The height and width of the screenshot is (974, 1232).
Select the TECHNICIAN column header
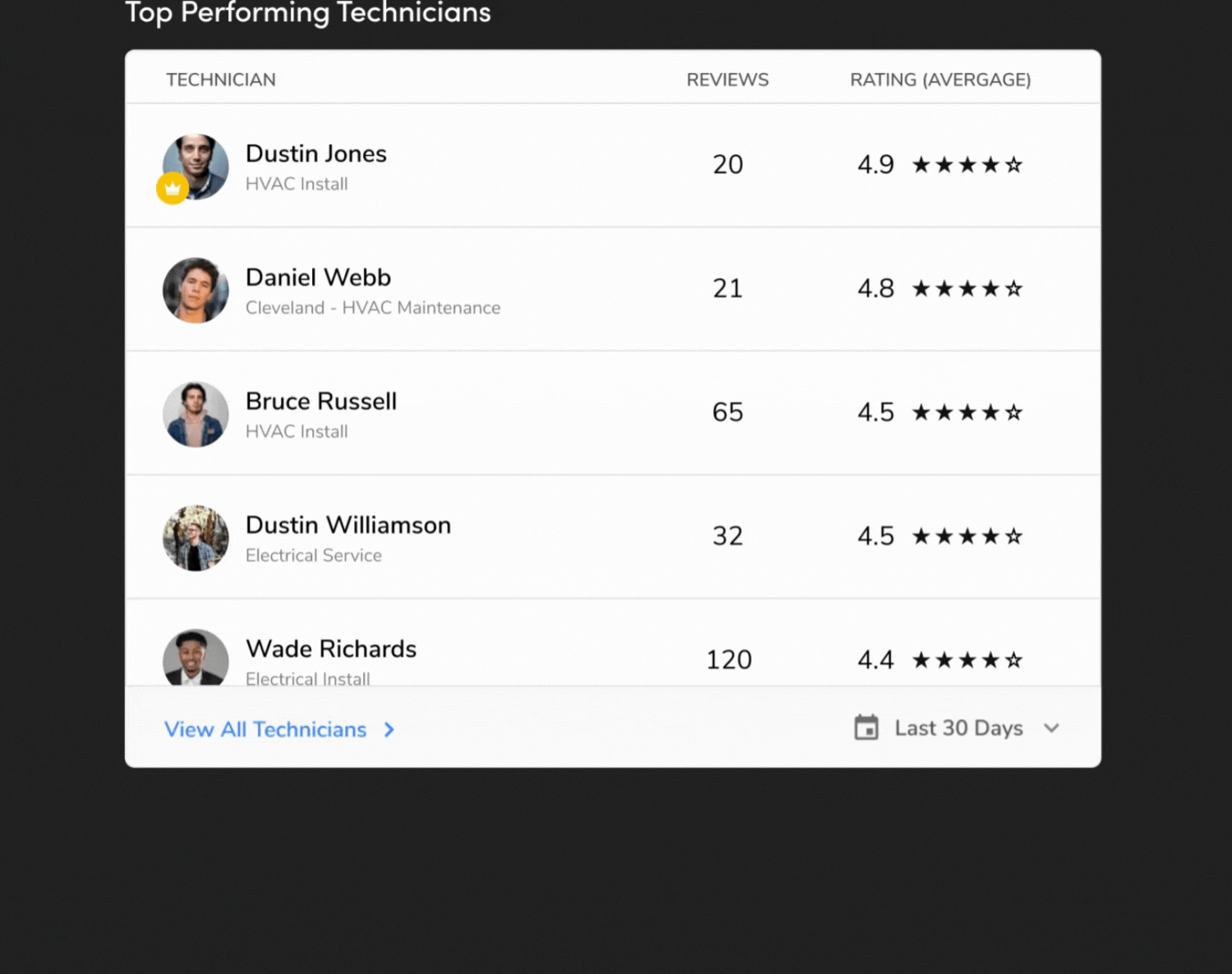tap(221, 80)
